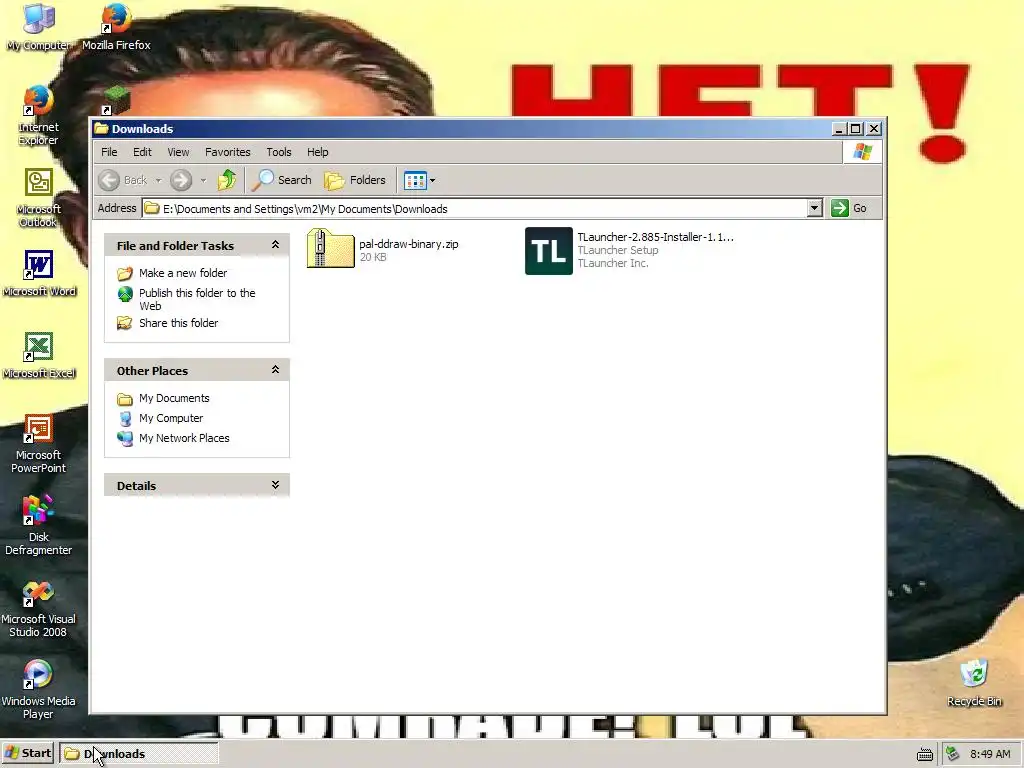Click the network tray icon beside the clock
Screen dimensions: 1024x768
click(953, 754)
